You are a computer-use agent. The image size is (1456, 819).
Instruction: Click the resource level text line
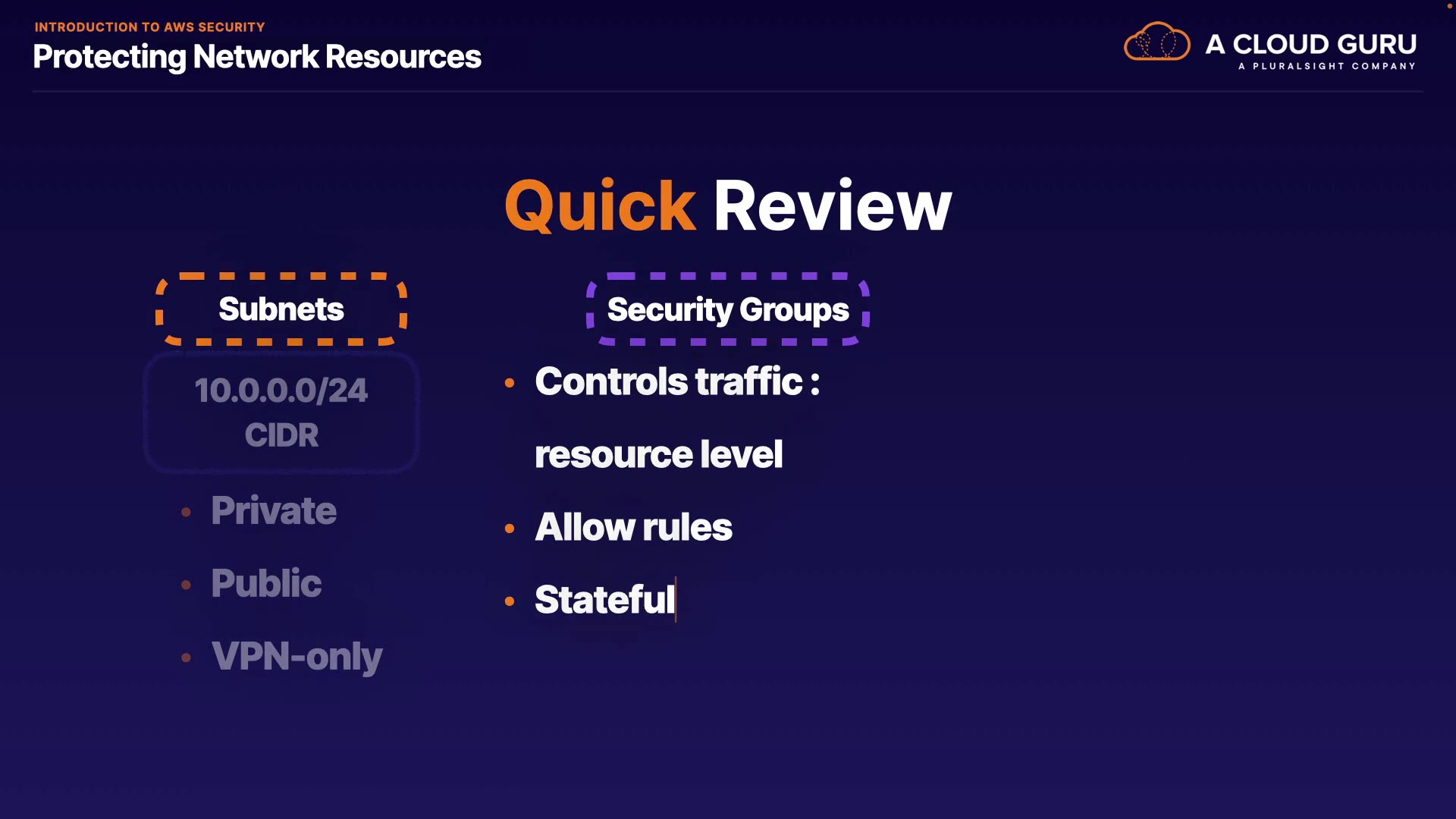tap(658, 454)
